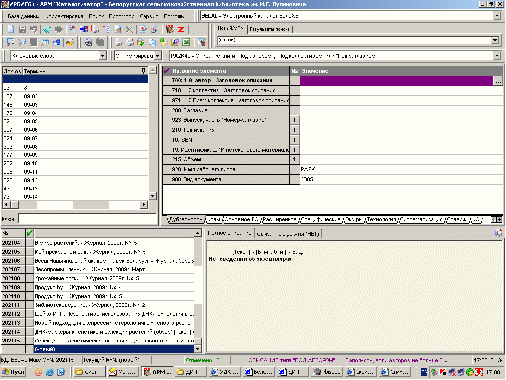This screenshot has width=506, height=380.
Task: Expand the third repeat button in the field rows
Action: click(x=294, y=140)
